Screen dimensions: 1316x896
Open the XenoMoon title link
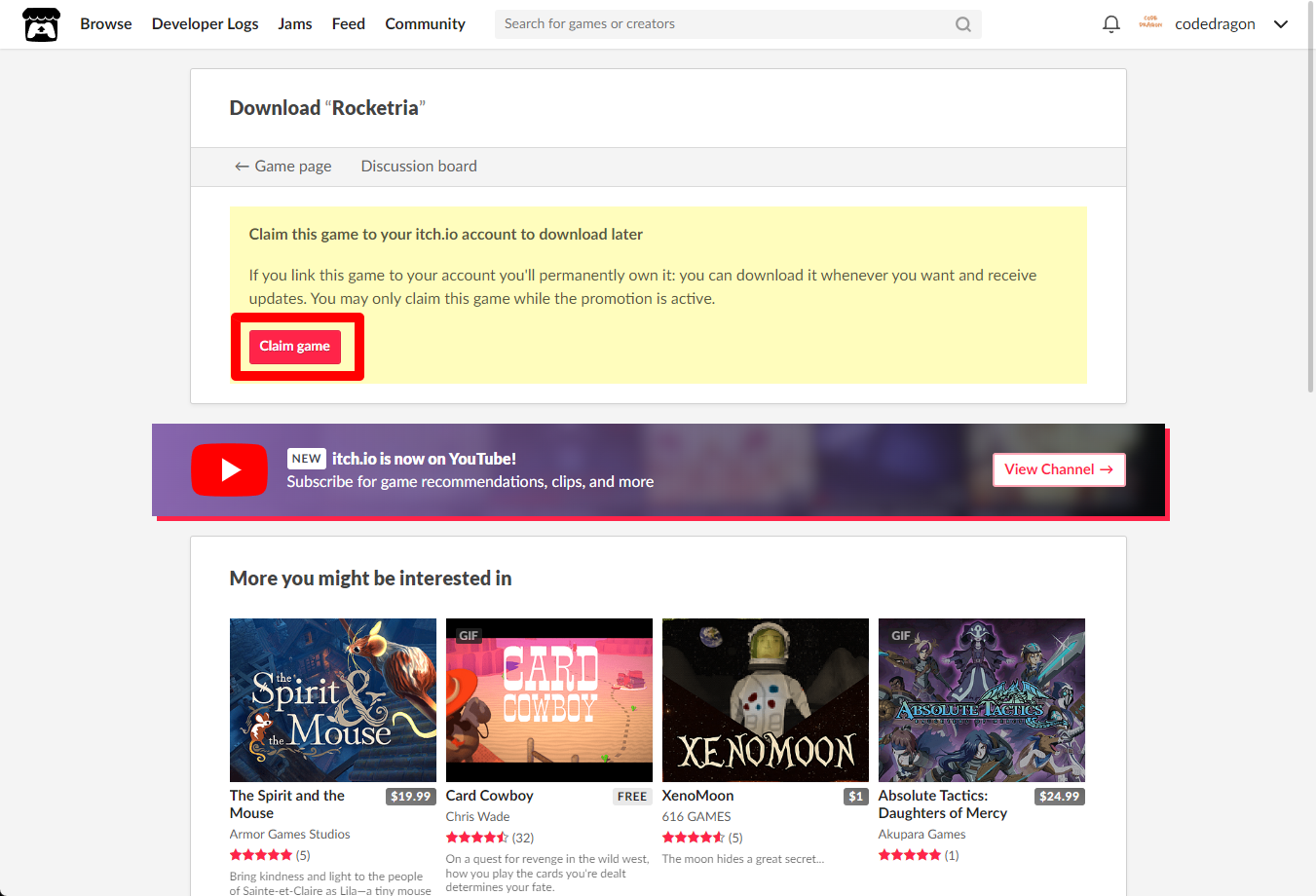click(x=697, y=796)
